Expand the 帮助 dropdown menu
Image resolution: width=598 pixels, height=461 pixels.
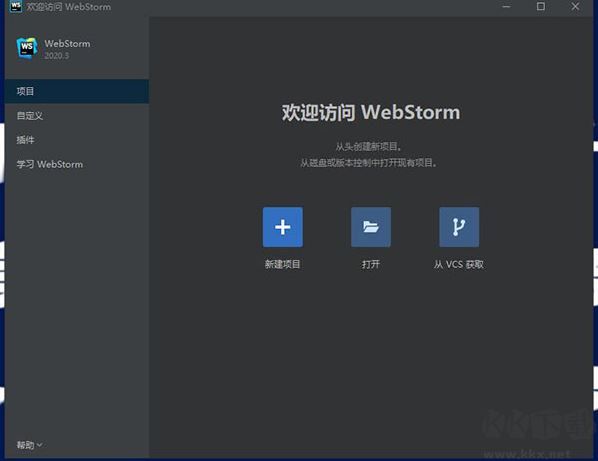[29, 445]
